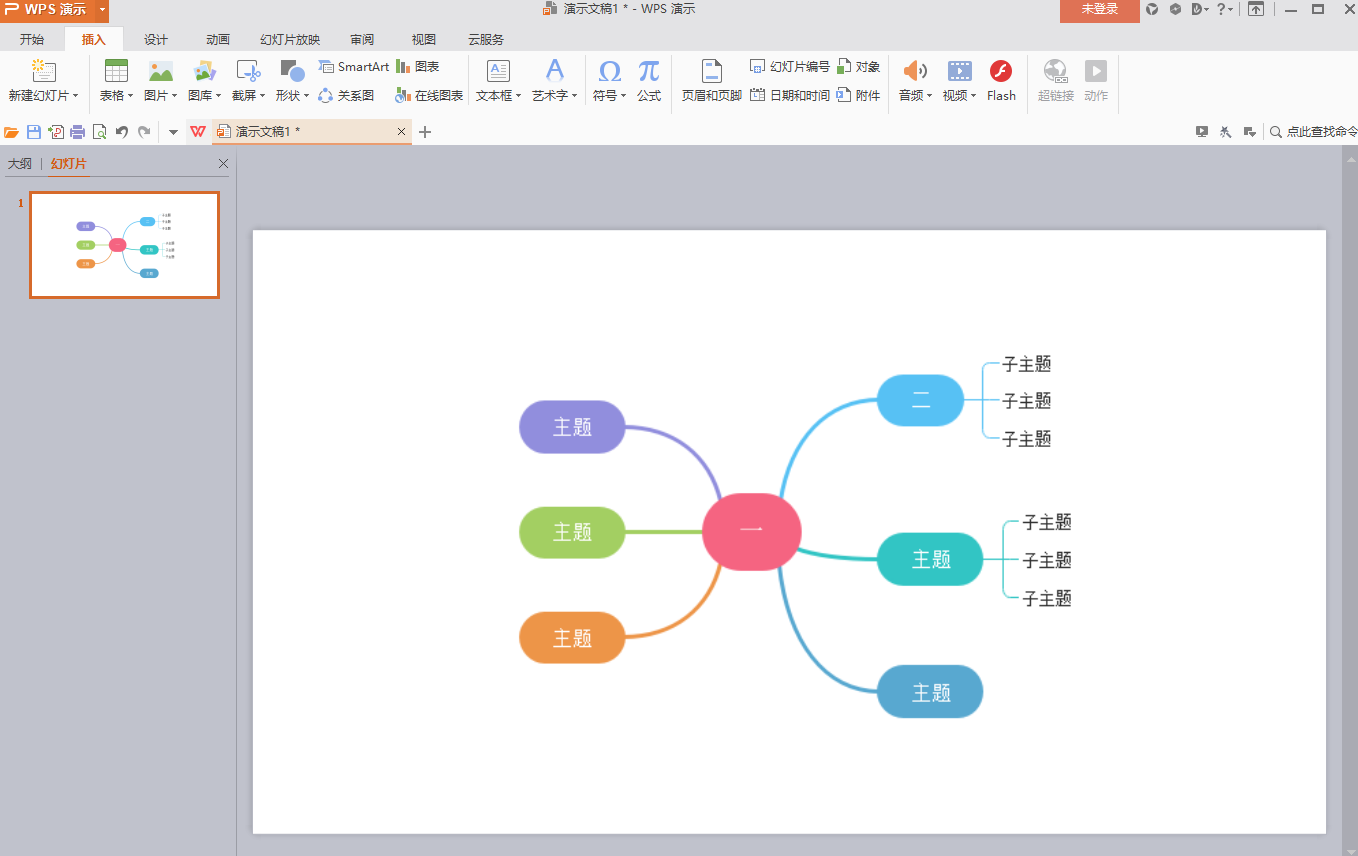Print the document using the printer icon
1358x856 pixels.
(x=78, y=132)
